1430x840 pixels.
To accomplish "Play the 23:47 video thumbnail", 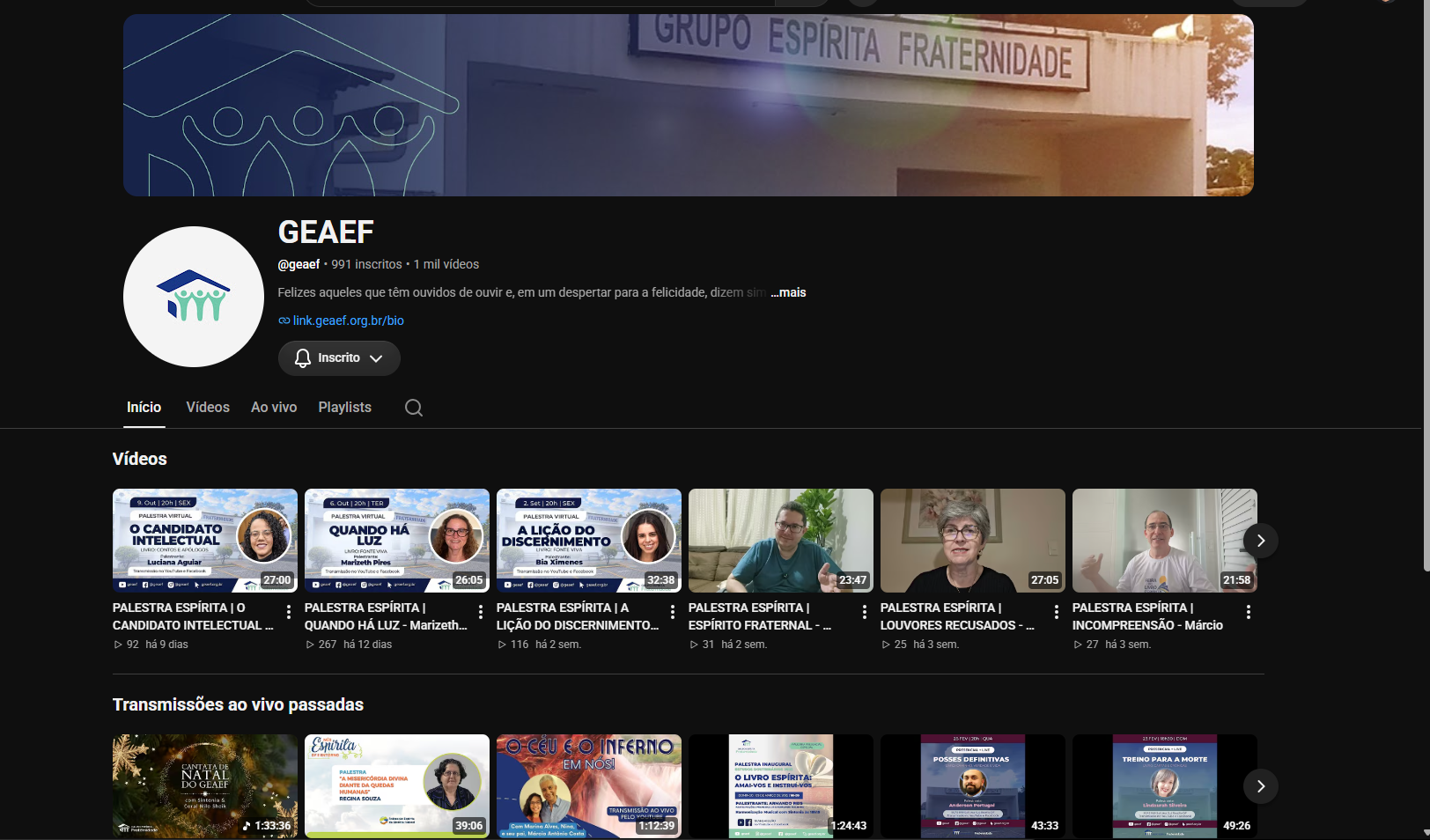I will (x=781, y=541).
